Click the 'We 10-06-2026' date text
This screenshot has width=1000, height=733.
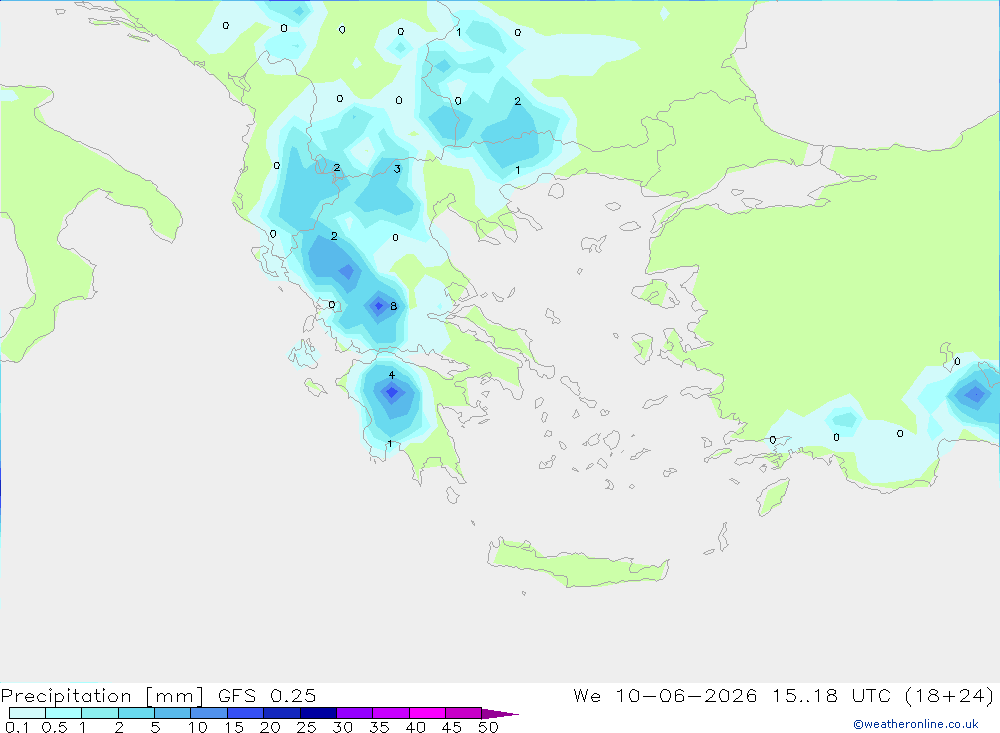click(665, 695)
